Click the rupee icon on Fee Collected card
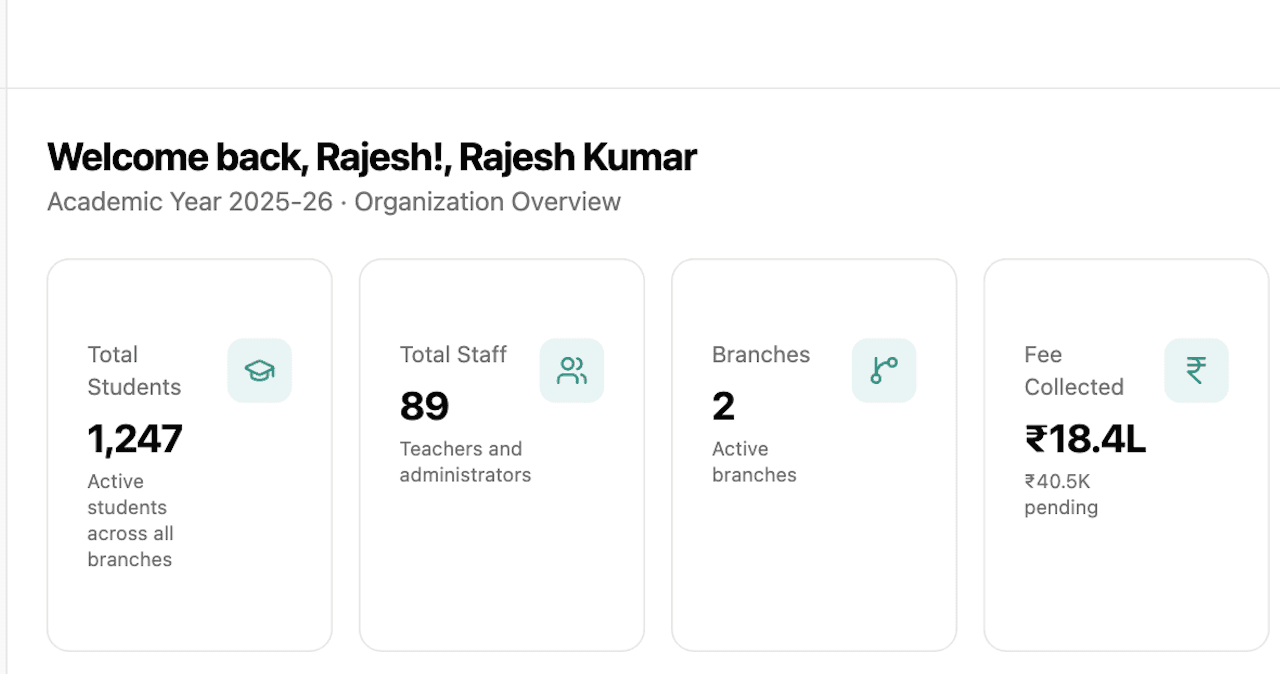The height and width of the screenshot is (674, 1280). click(x=1196, y=371)
